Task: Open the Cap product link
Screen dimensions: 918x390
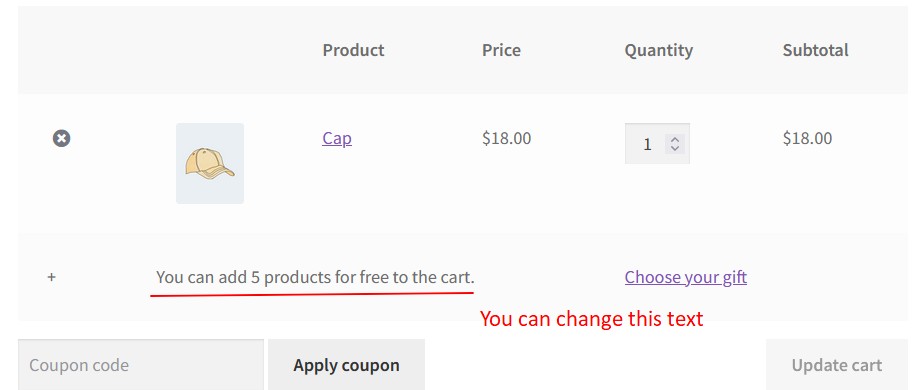Action: click(x=337, y=139)
